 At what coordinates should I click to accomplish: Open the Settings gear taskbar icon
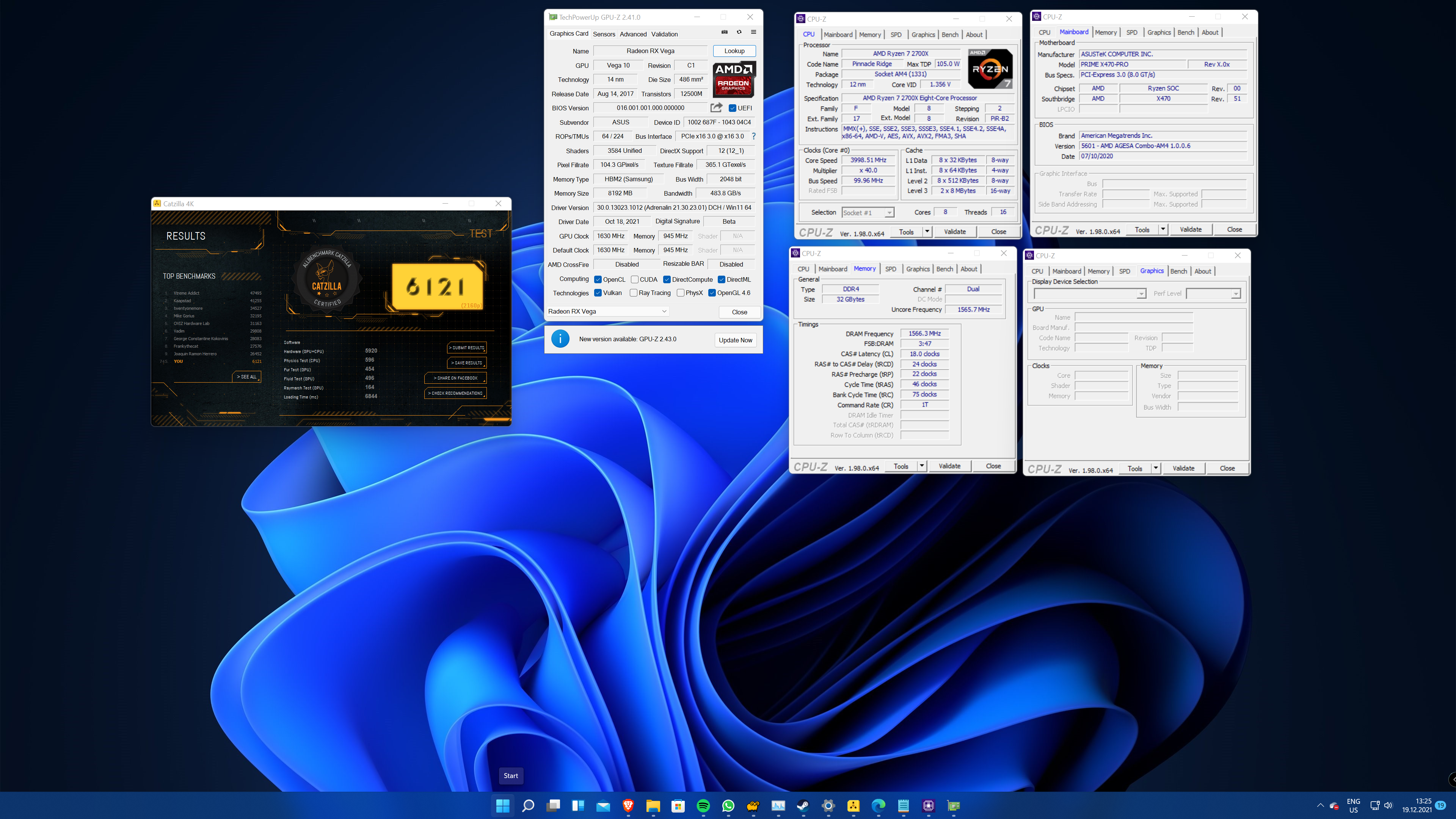pos(828,805)
